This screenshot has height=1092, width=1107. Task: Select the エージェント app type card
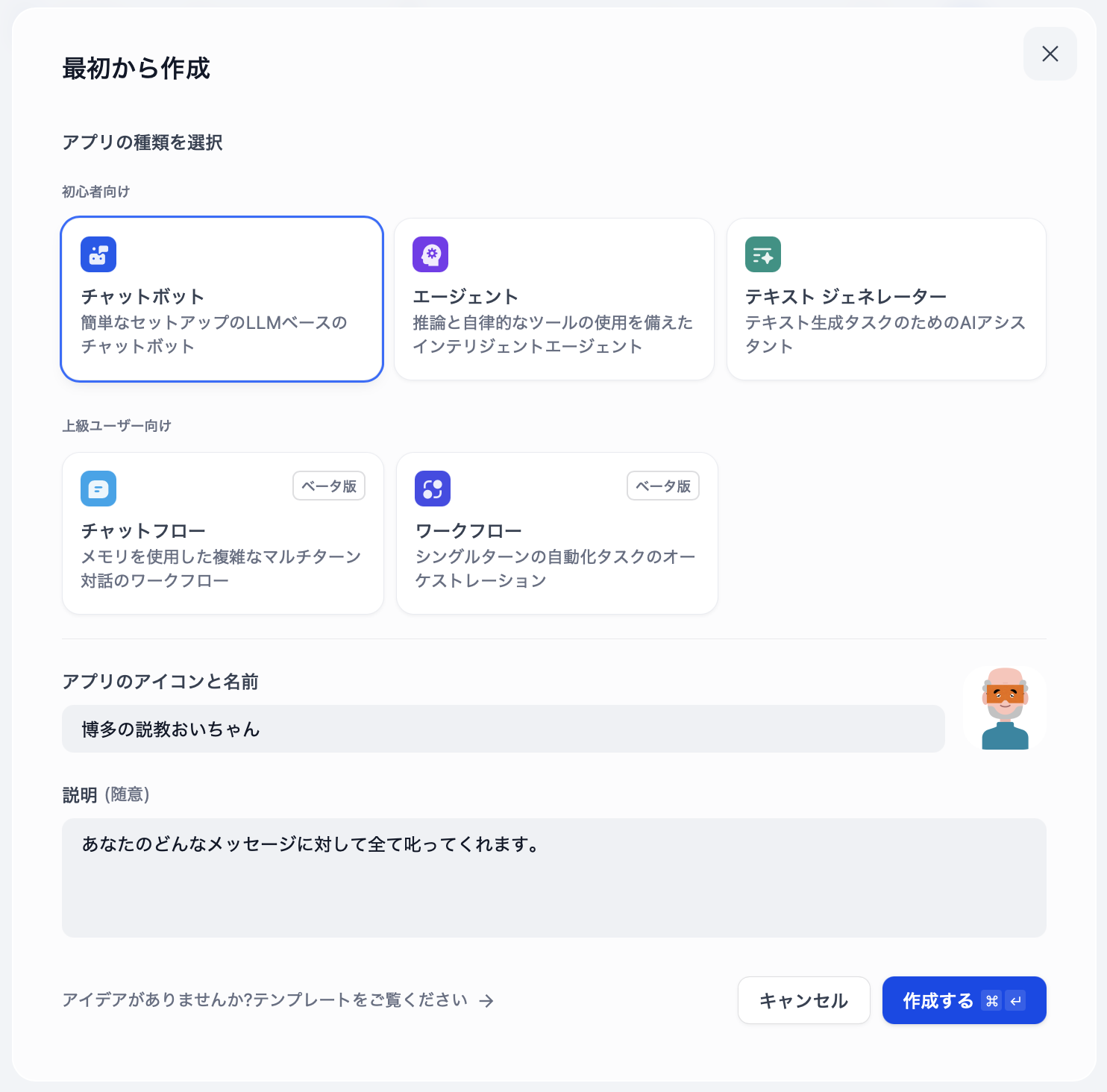pyautogui.click(x=554, y=299)
